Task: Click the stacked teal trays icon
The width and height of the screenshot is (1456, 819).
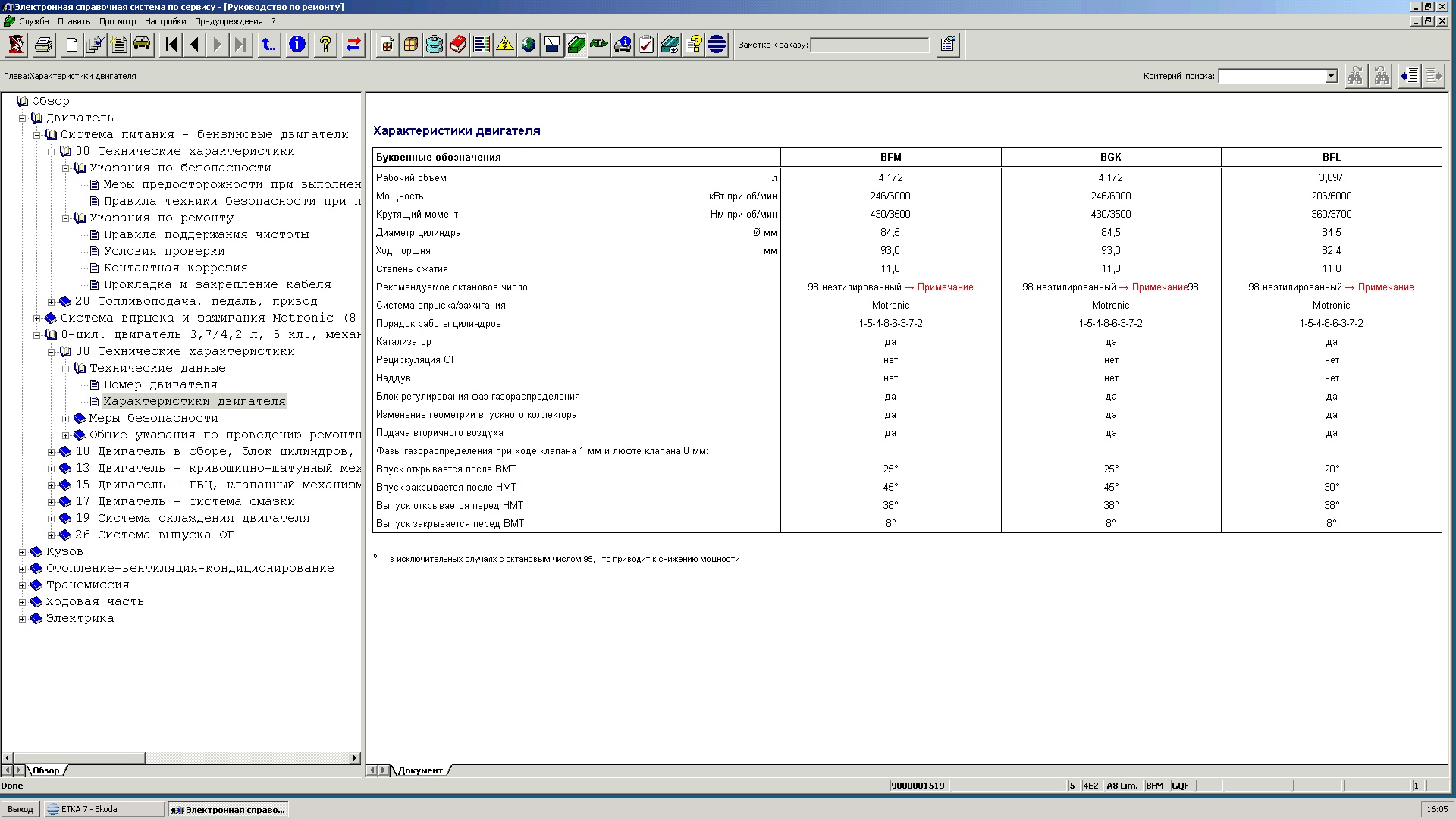Action: (x=435, y=45)
